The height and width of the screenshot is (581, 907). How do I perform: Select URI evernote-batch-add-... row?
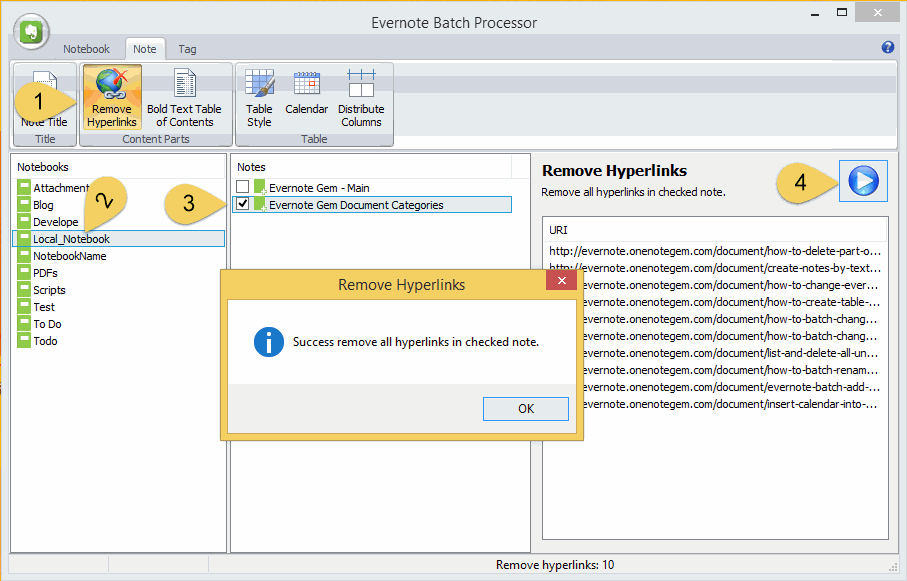[x=732, y=387]
